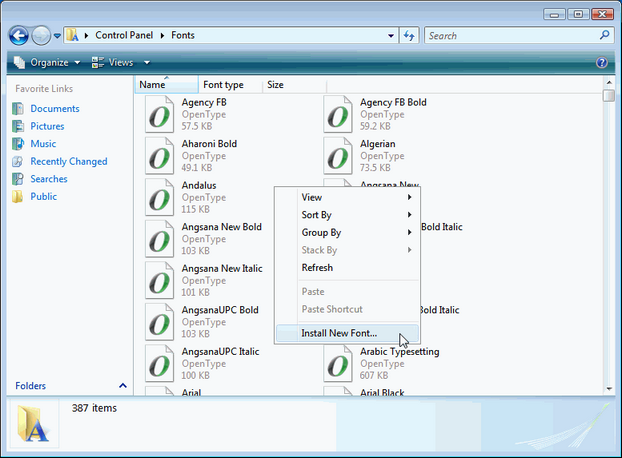Select the Agency FB Bold font icon
This screenshot has width=622, height=458.
tap(338, 114)
